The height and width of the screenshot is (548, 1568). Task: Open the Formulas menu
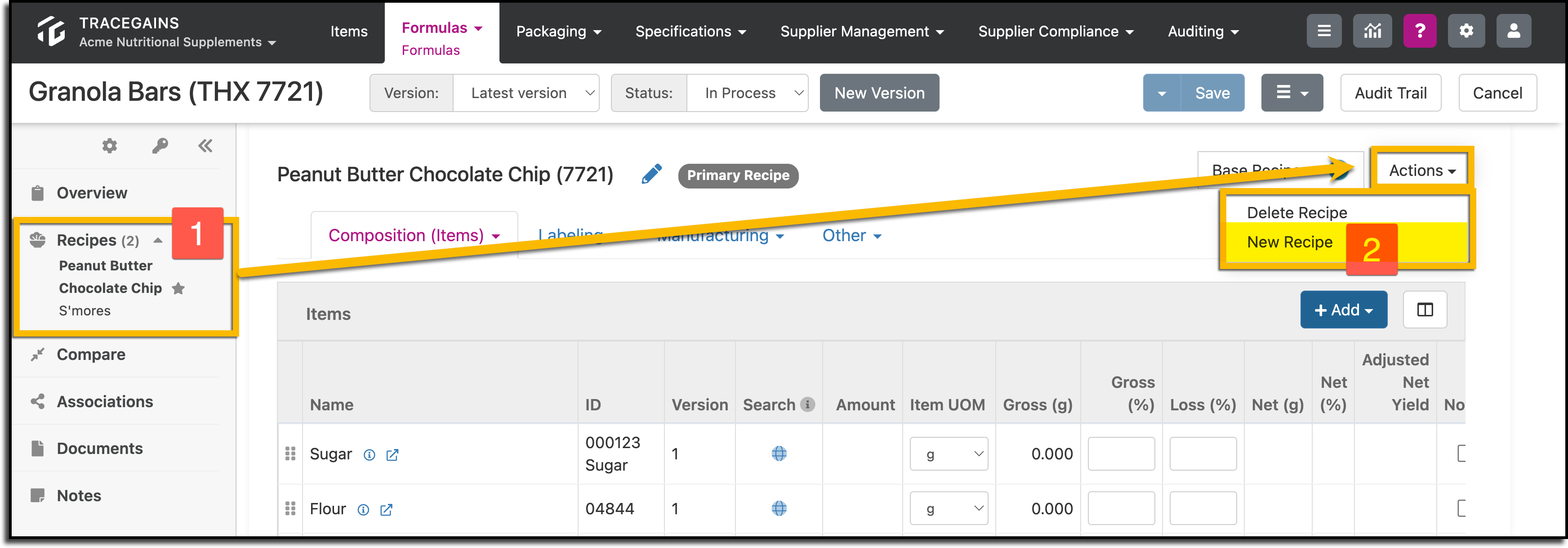pyautogui.click(x=441, y=28)
